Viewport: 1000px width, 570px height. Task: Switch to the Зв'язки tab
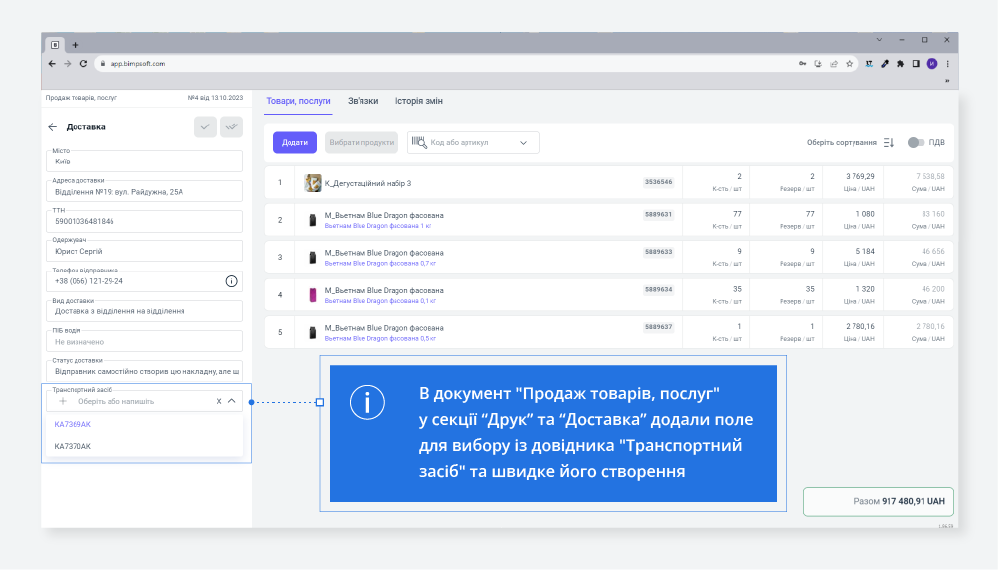(363, 101)
